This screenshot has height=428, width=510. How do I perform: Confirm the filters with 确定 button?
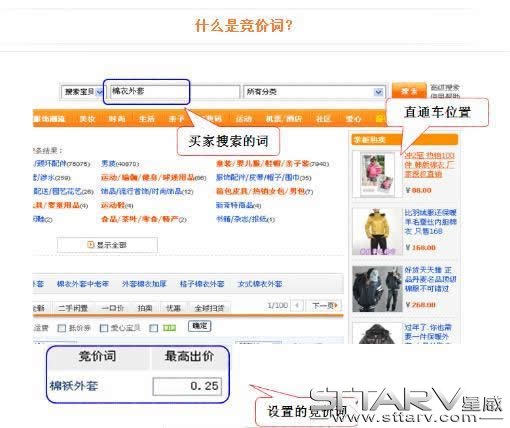click(200, 326)
